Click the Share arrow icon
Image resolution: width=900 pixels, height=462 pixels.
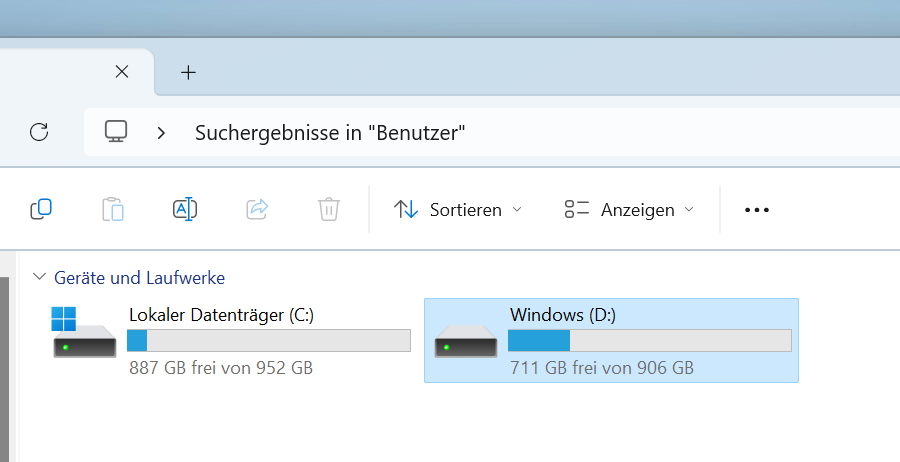click(257, 209)
